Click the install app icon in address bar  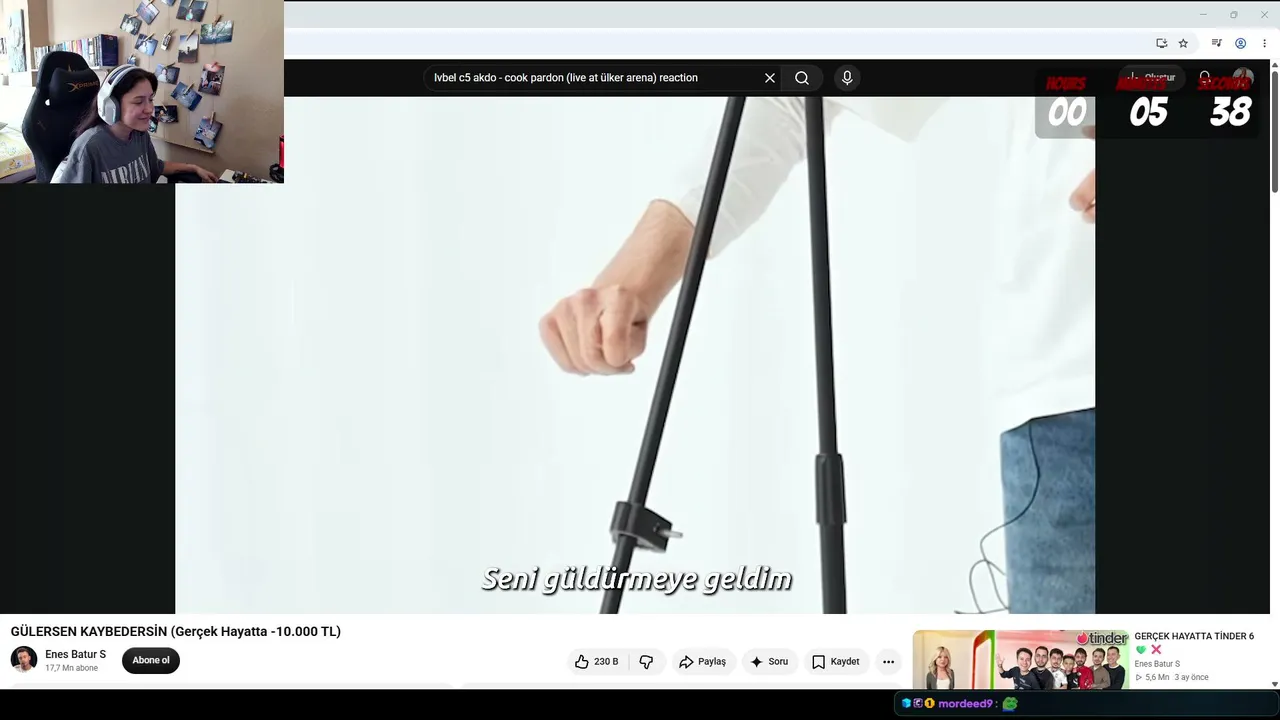(x=1161, y=43)
